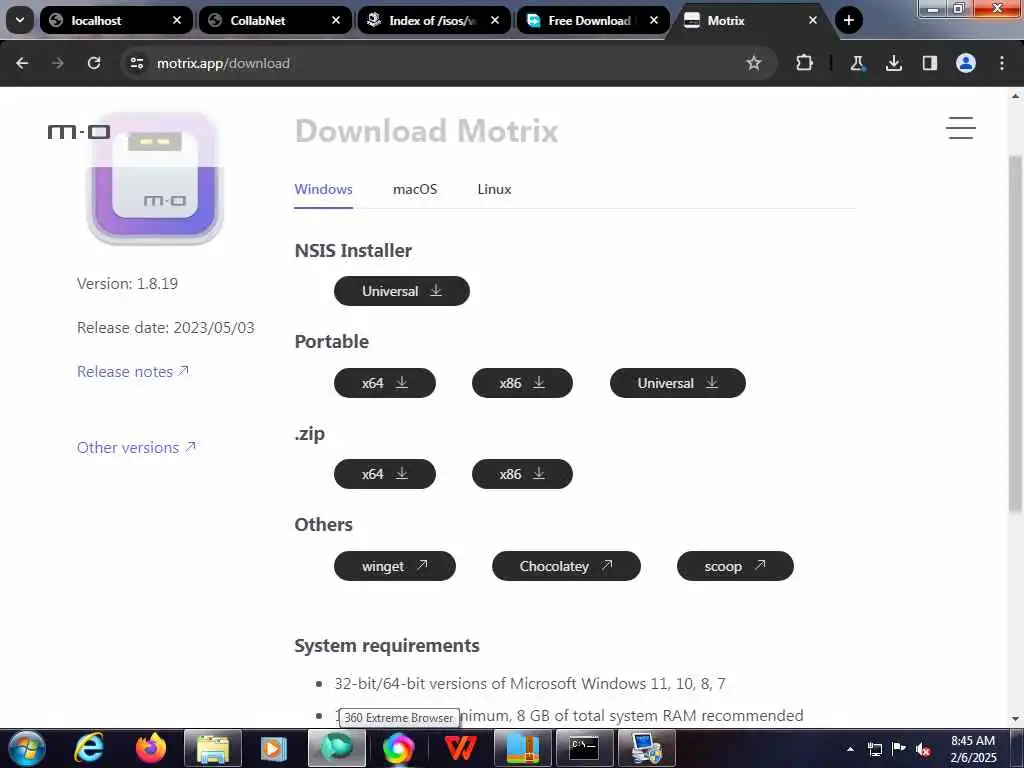Select the macOS platform tab
This screenshot has height=768, width=1024.
click(x=415, y=189)
